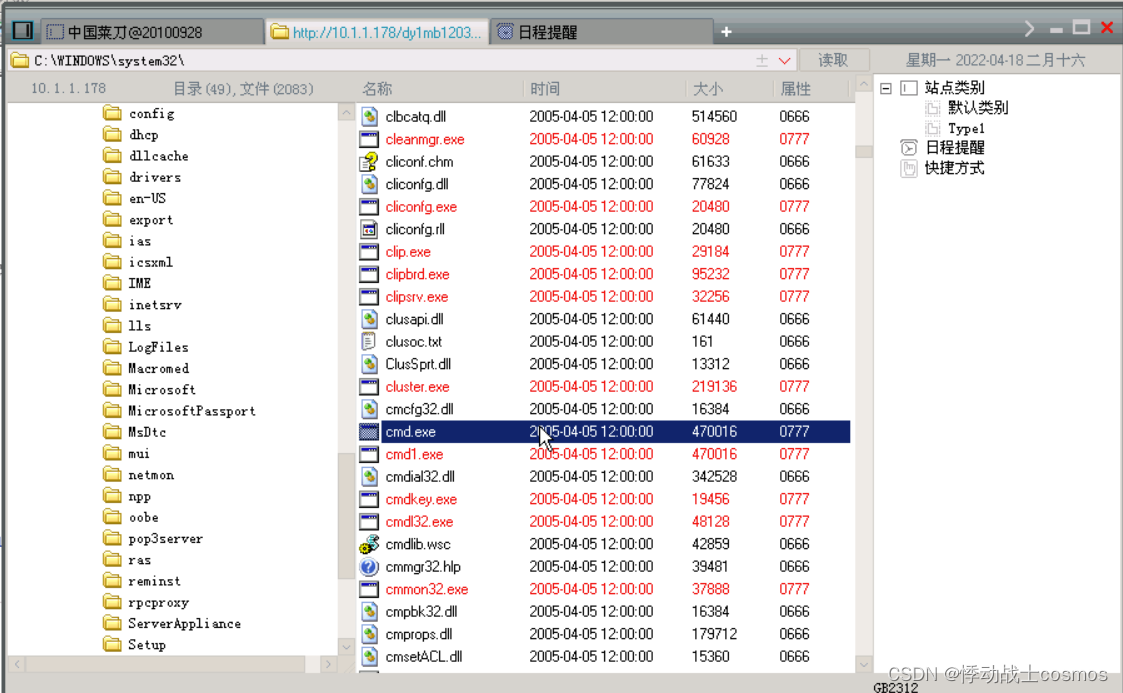Screen dimensions: 1123x693
Task: Open the ServerAppliance folder
Action: point(184,624)
